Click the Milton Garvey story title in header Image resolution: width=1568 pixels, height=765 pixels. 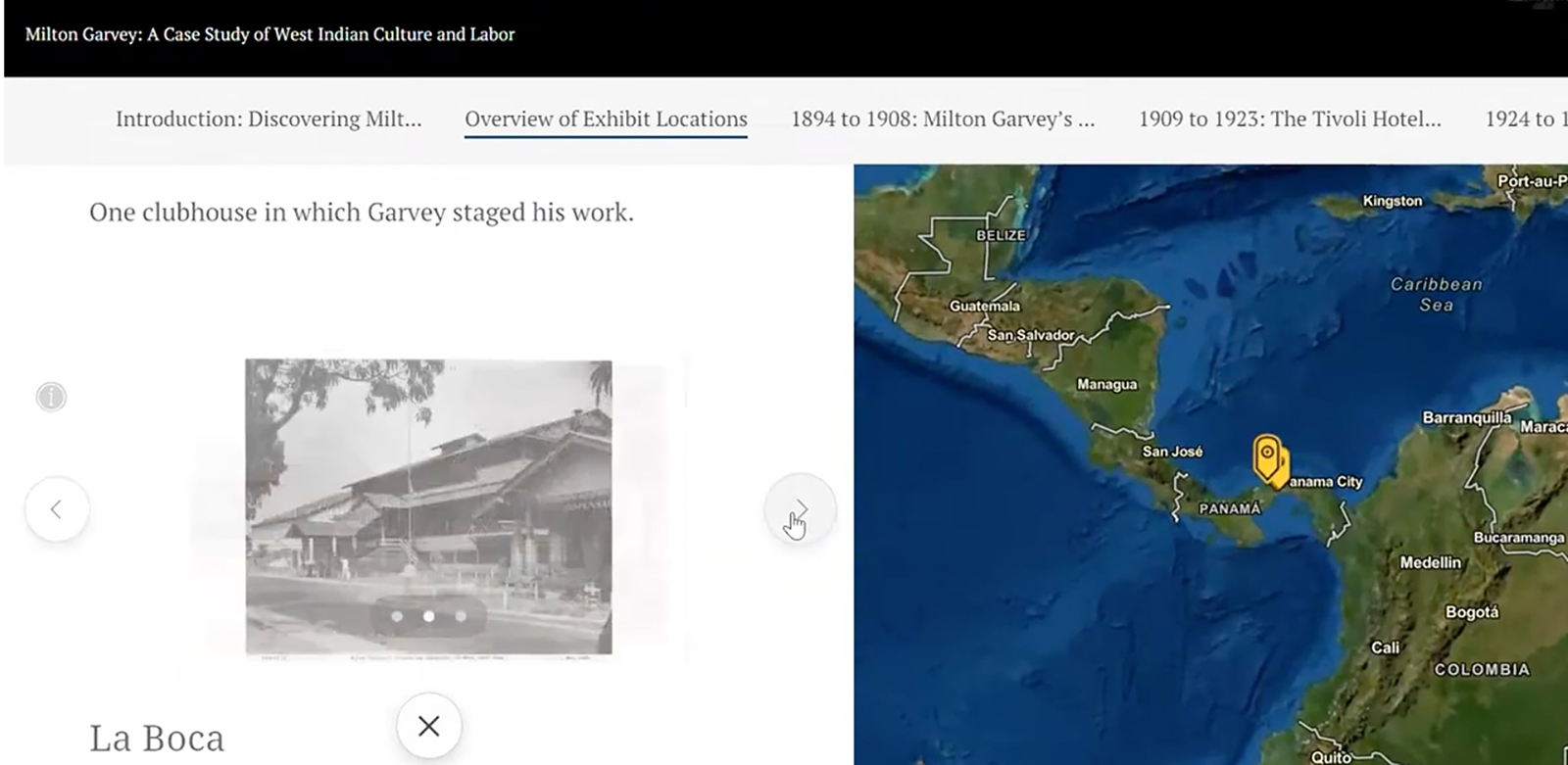click(269, 34)
